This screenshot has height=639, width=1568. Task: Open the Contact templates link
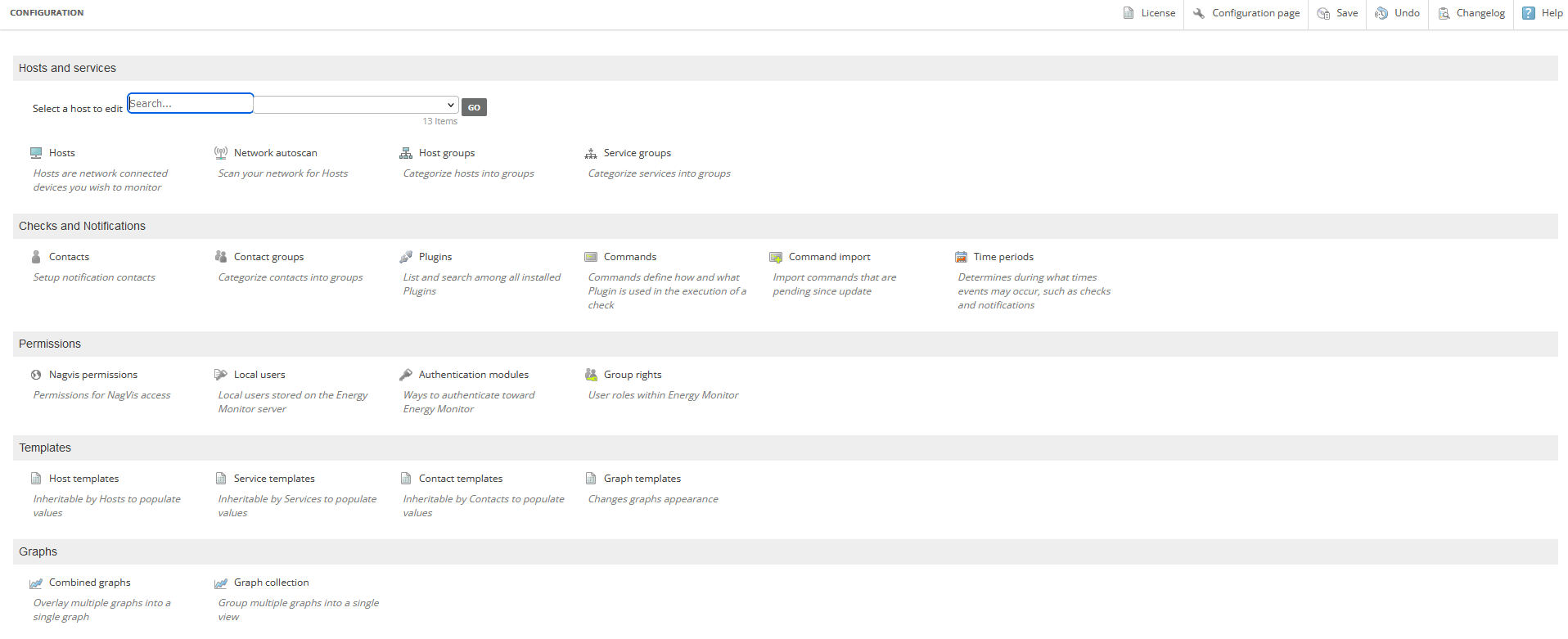461,479
